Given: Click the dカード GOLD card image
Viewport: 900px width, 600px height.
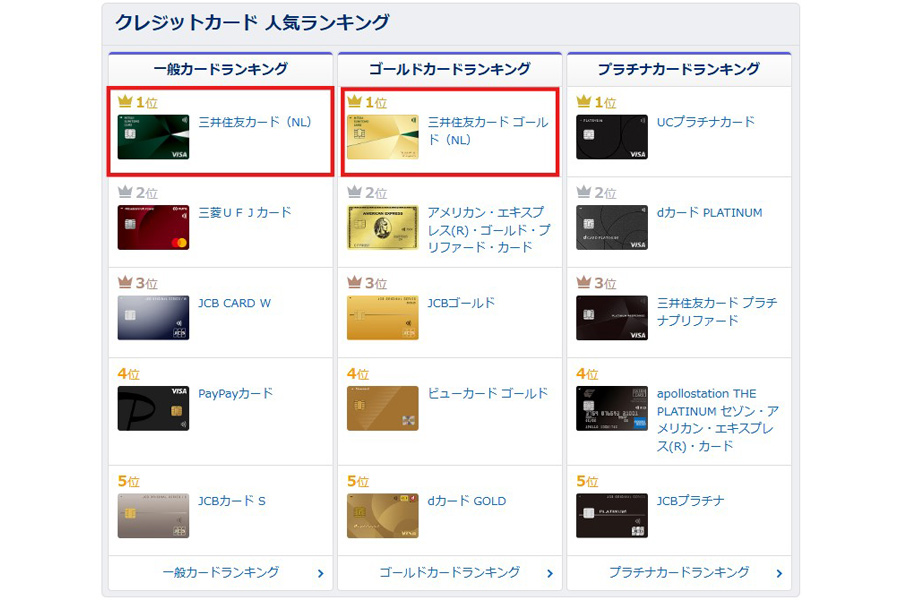Looking at the screenshot, I should tap(383, 516).
